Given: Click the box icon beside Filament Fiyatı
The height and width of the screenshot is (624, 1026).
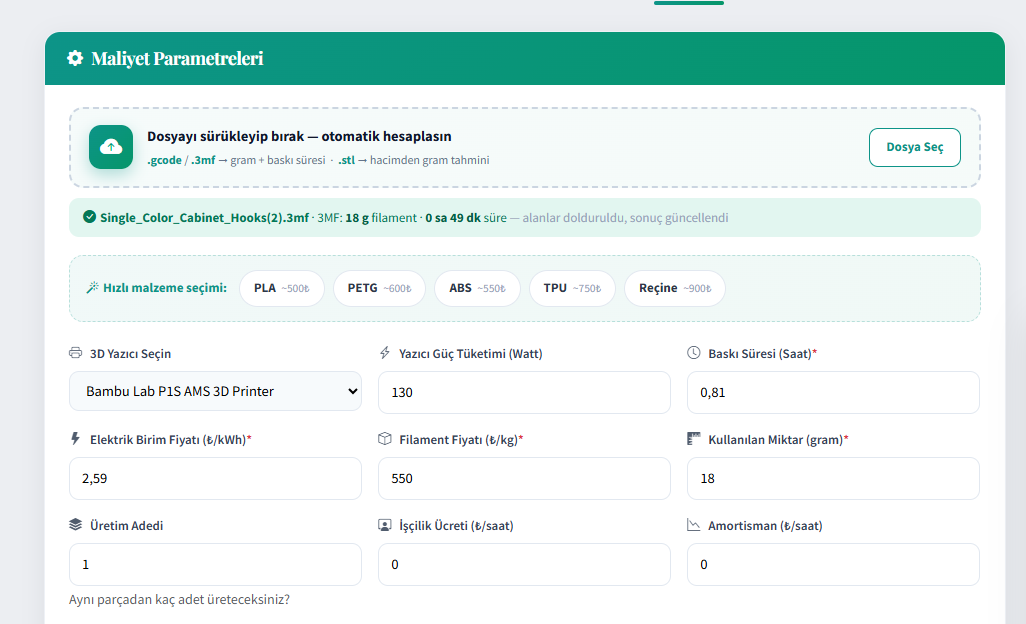Looking at the screenshot, I should [385, 439].
